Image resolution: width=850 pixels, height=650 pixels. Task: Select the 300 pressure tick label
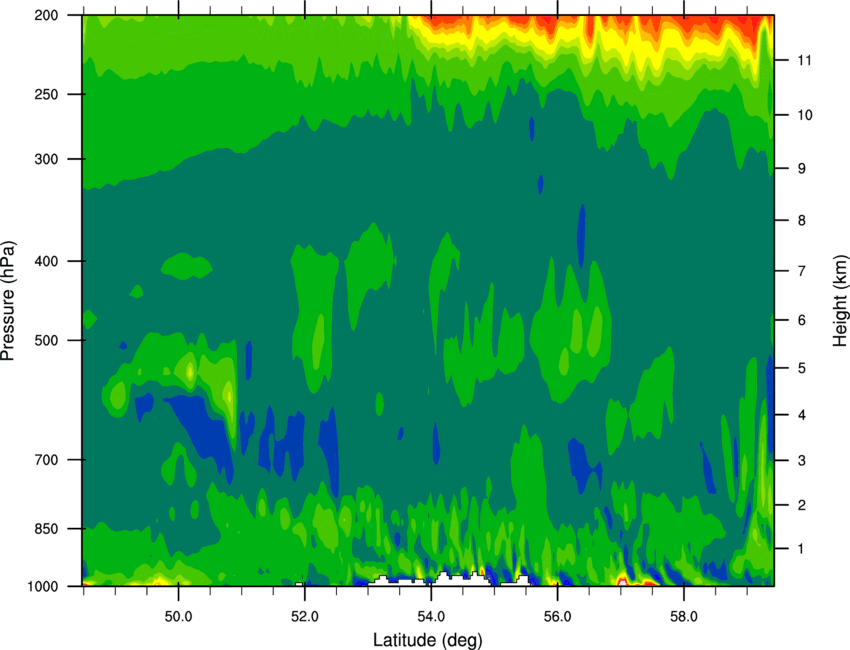(x=46, y=159)
